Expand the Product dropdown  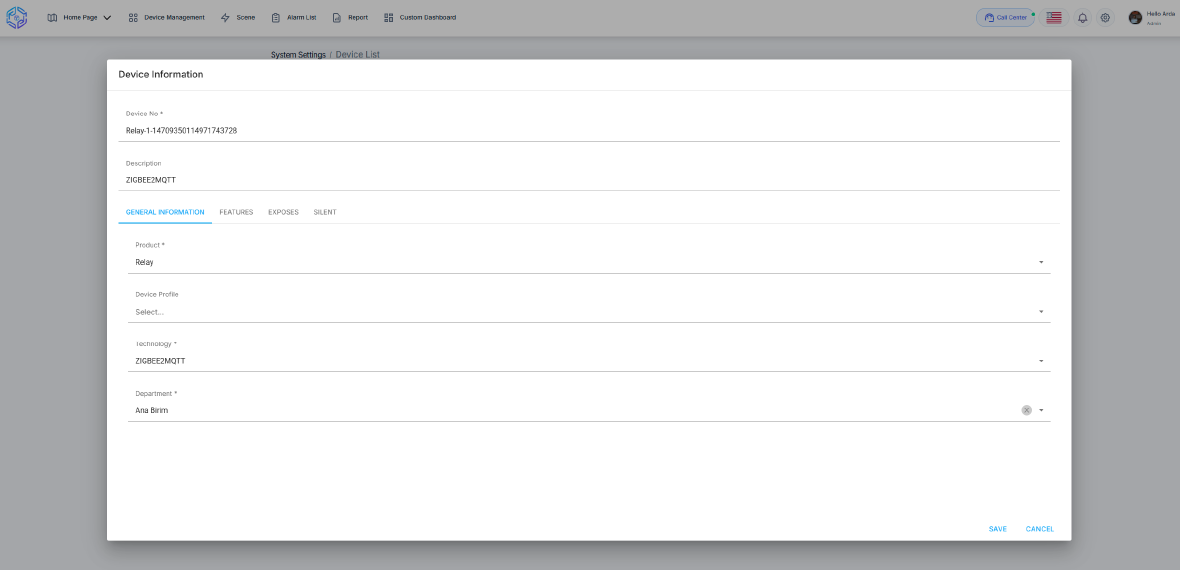click(1040, 262)
